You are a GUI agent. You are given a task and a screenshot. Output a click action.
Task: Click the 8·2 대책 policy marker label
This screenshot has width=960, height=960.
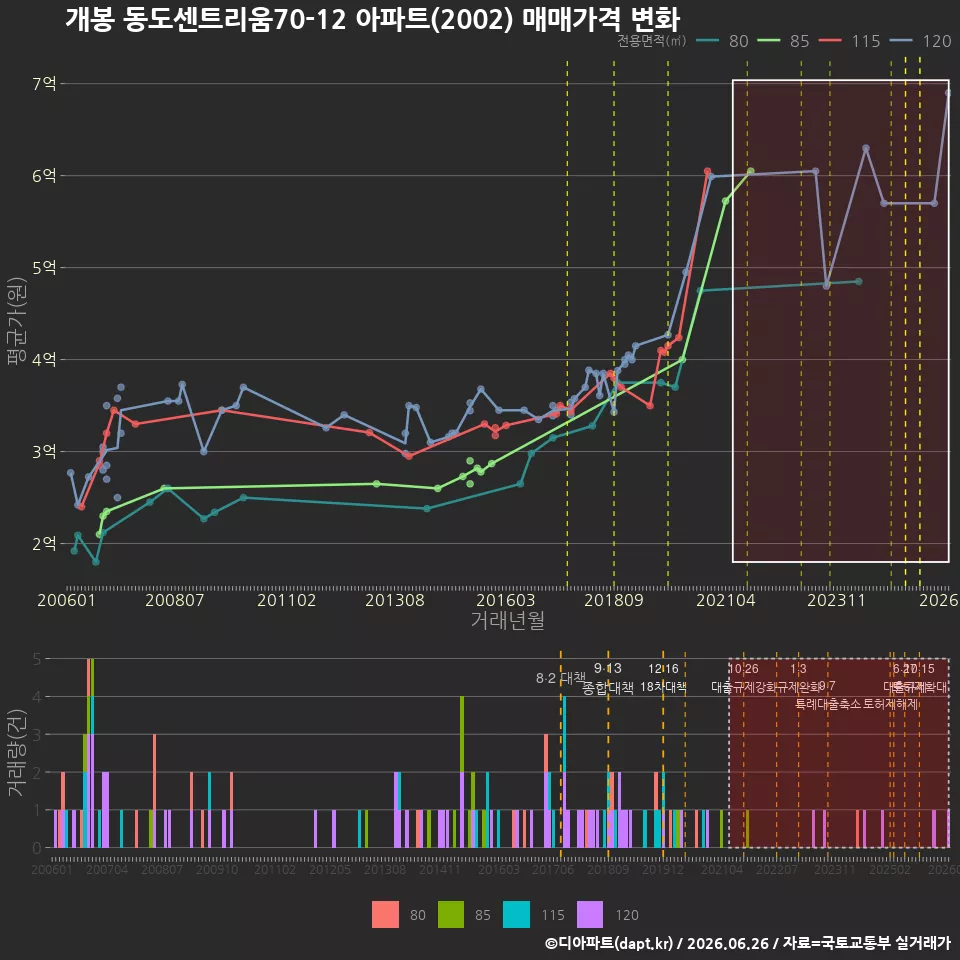560,678
